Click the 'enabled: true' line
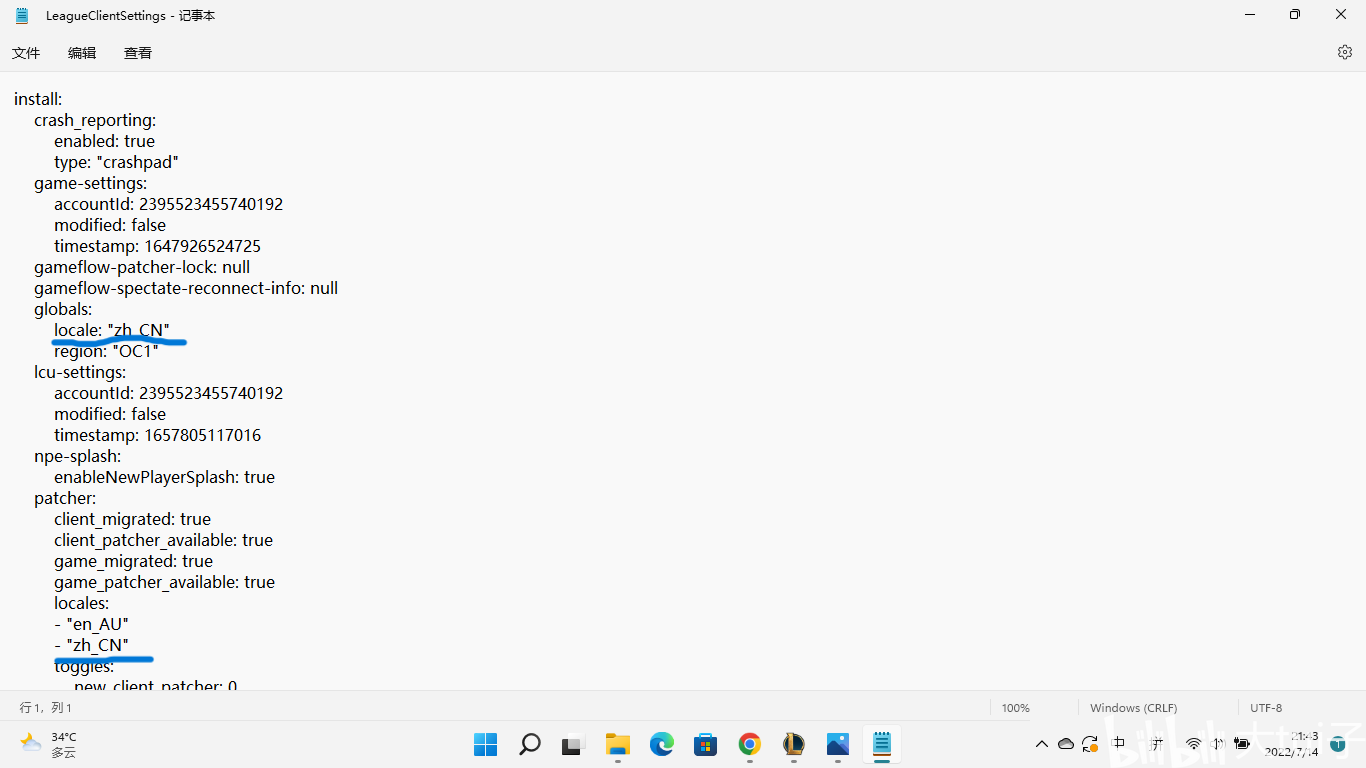The image size is (1366, 768). pyautogui.click(x=104, y=141)
